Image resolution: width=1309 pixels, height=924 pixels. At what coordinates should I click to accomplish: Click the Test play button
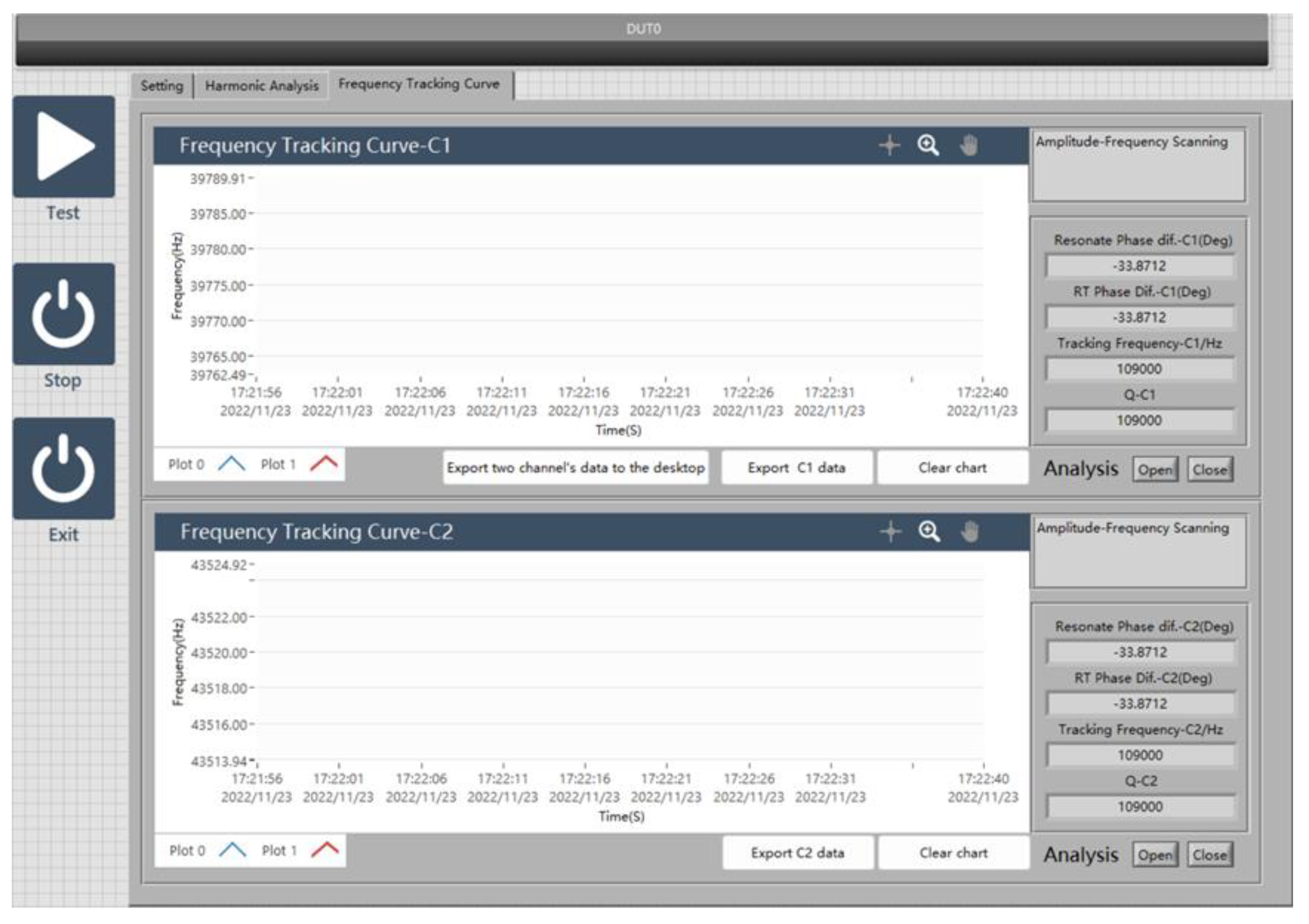pyautogui.click(x=63, y=146)
